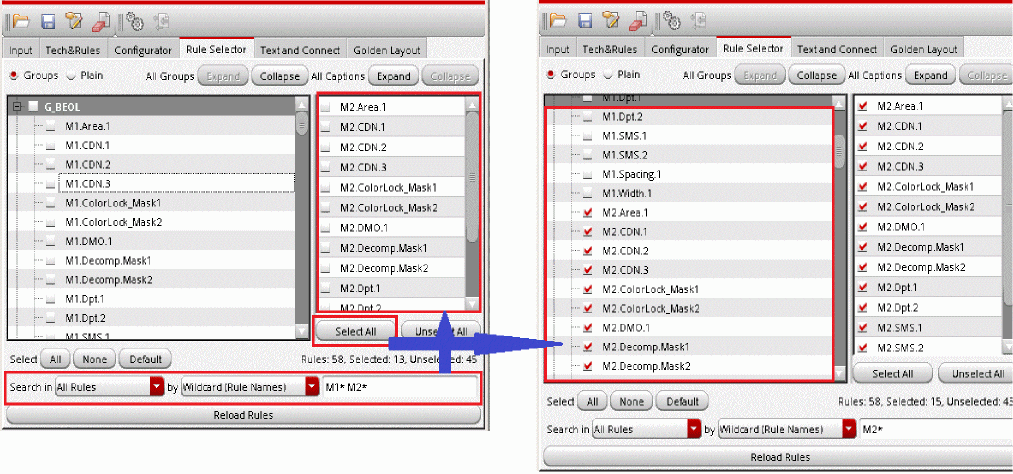Viewport: 1013px width, 474px height.
Task: Click the save floppy icon in right window
Action: coord(585,21)
